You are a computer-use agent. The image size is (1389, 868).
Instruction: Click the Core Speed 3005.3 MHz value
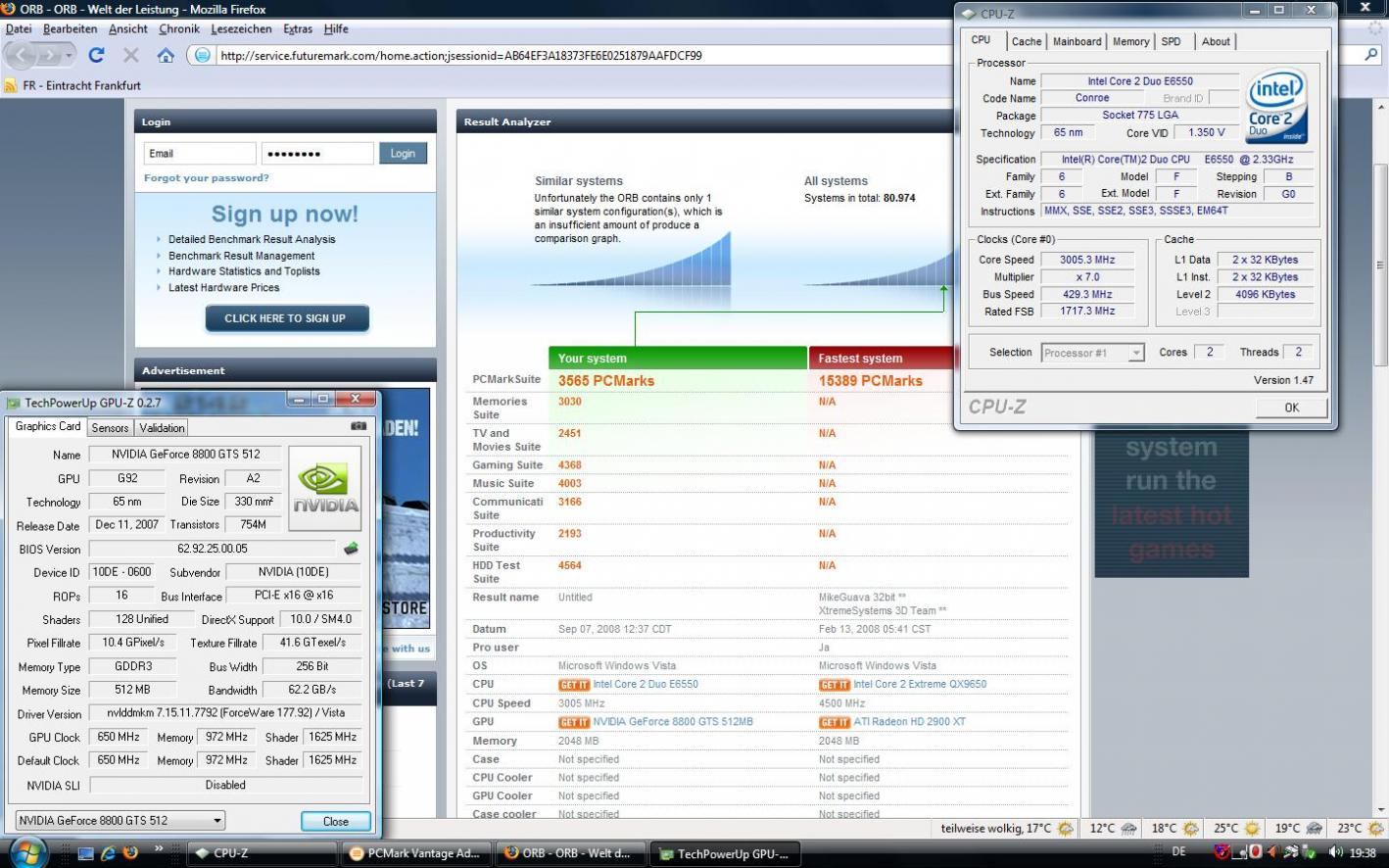(x=1086, y=260)
